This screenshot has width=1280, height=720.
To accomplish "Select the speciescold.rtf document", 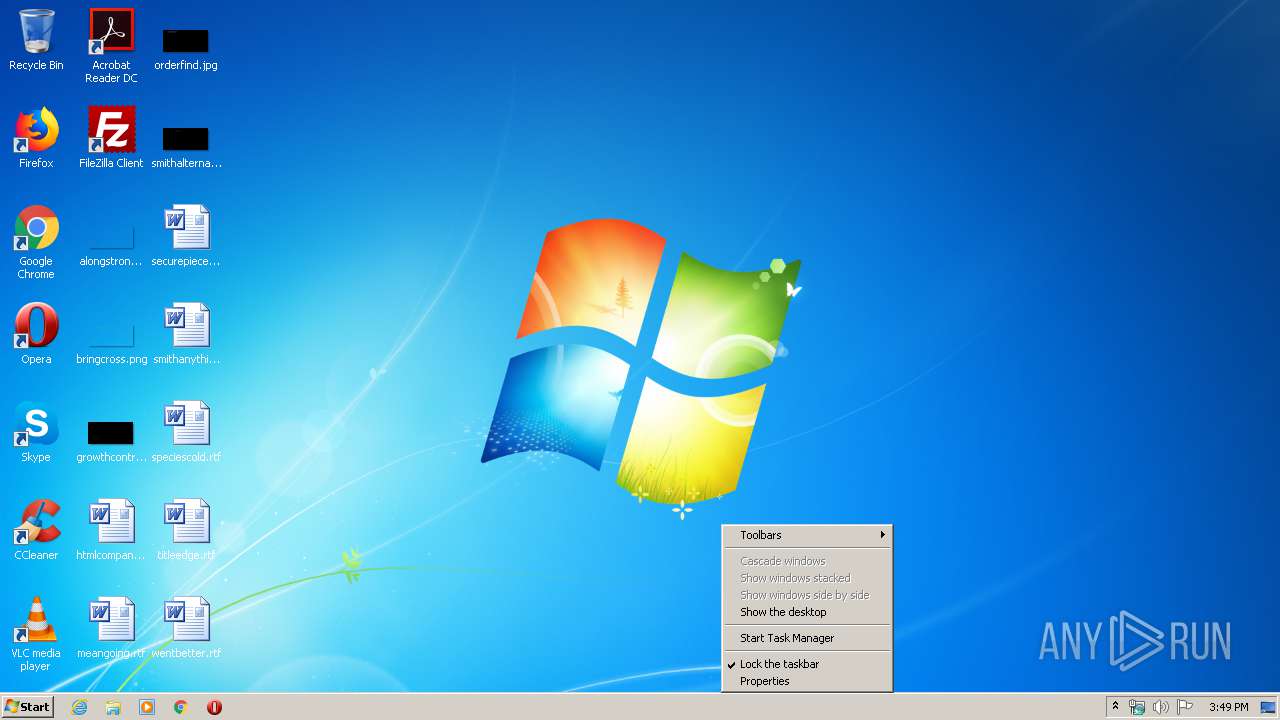I will tap(186, 432).
